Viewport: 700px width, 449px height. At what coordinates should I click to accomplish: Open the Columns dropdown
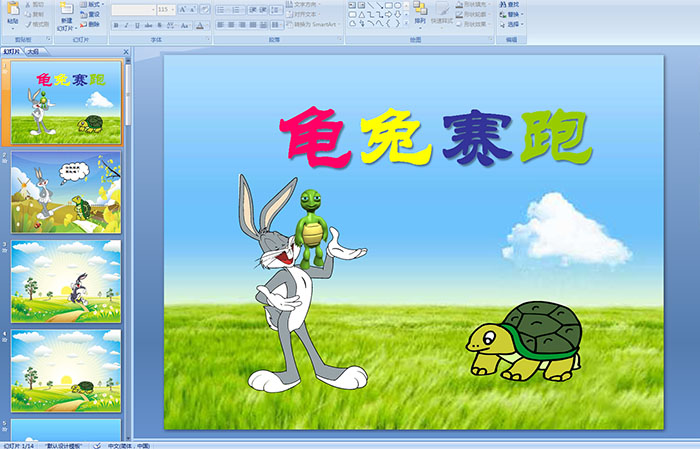(277, 25)
